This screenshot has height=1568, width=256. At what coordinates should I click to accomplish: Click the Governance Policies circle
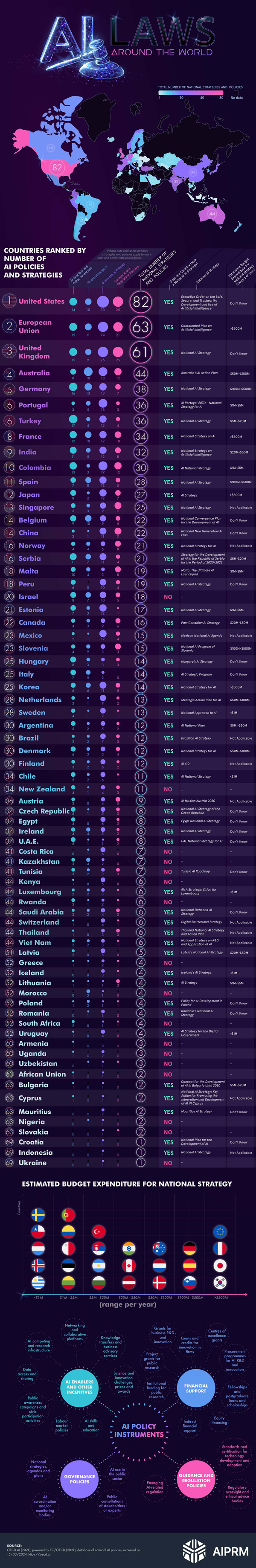(x=79, y=1477)
